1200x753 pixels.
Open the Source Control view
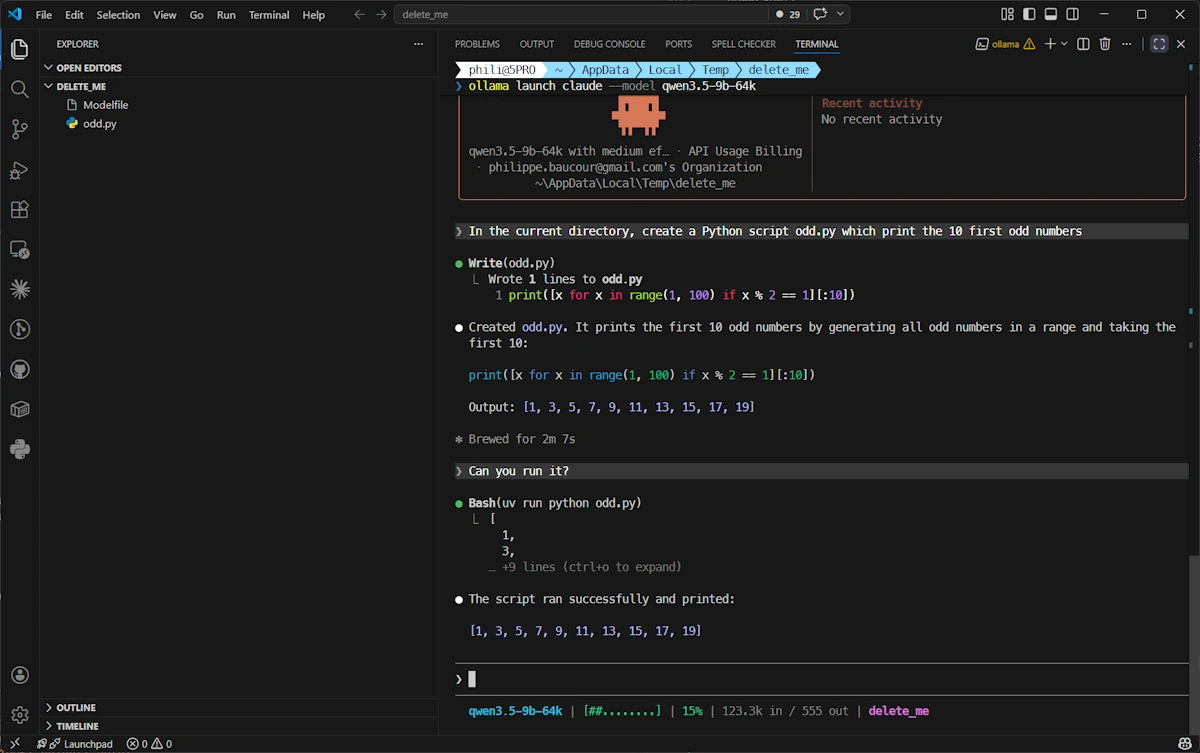tap(19, 129)
